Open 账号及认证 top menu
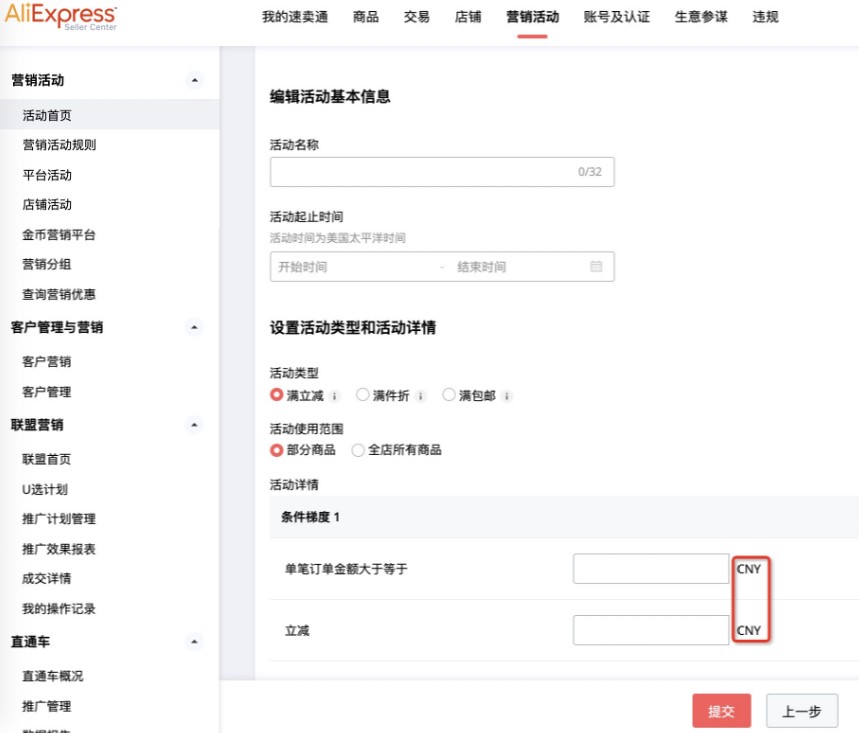Viewport: 859px width, 733px height. [x=616, y=17]
